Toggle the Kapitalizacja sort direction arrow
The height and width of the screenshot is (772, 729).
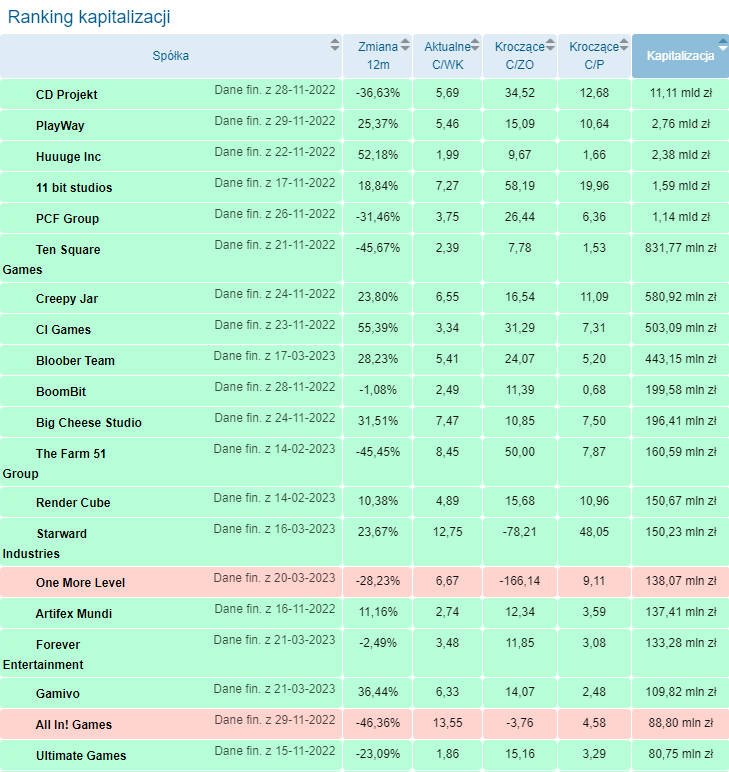tap(723, 45)
